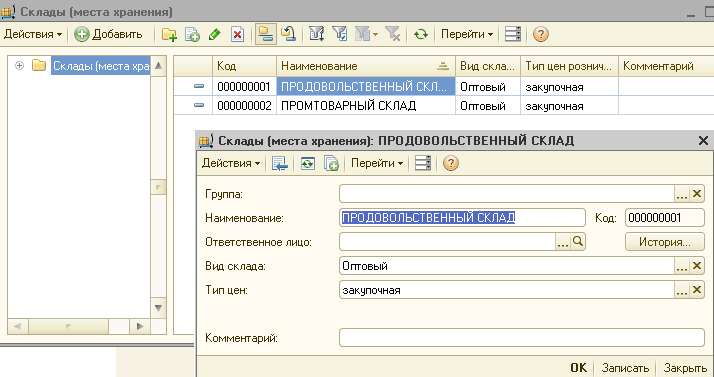
Task: Click the add-by-copying document icon in main toolbar
Action: [193, 35]
